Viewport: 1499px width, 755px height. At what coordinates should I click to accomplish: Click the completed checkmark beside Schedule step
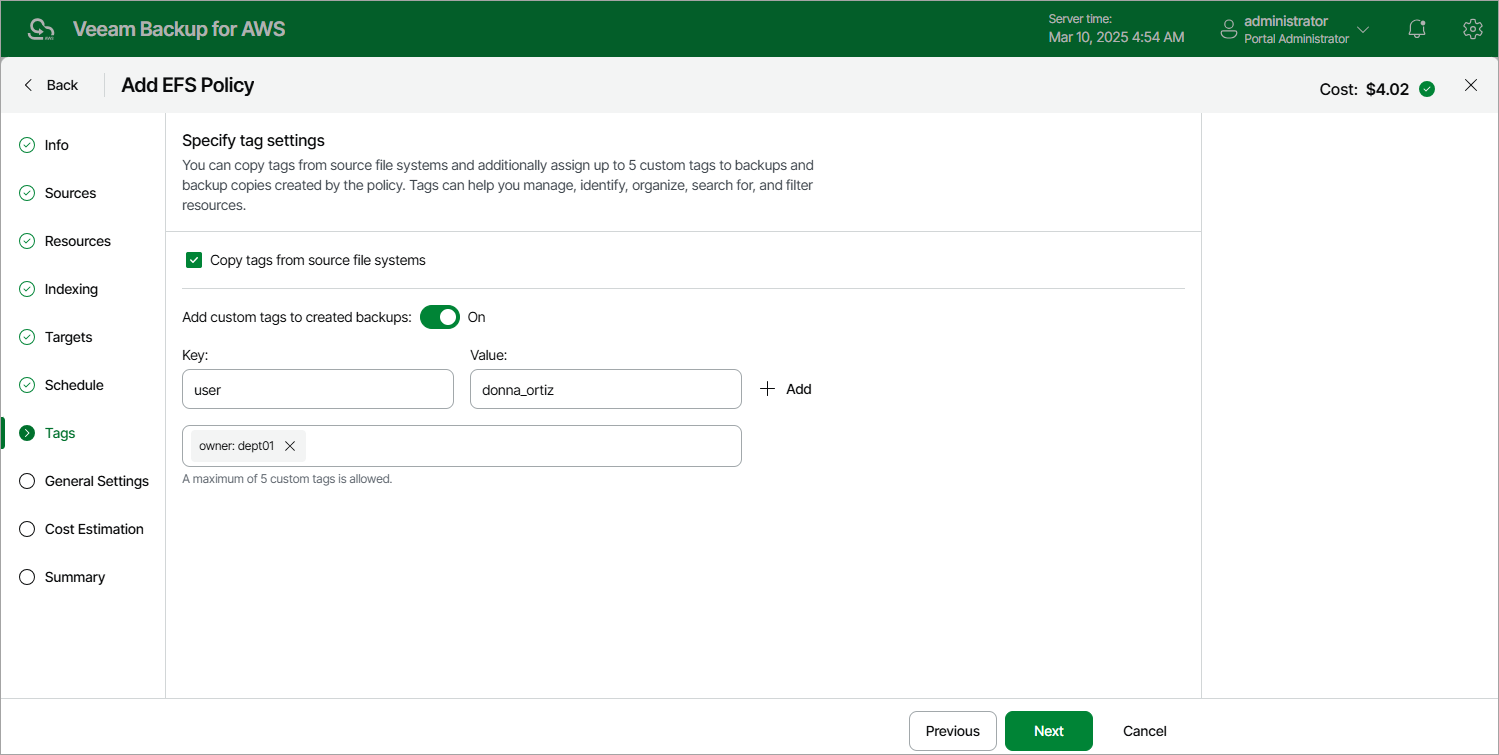[x=26, y=385]
